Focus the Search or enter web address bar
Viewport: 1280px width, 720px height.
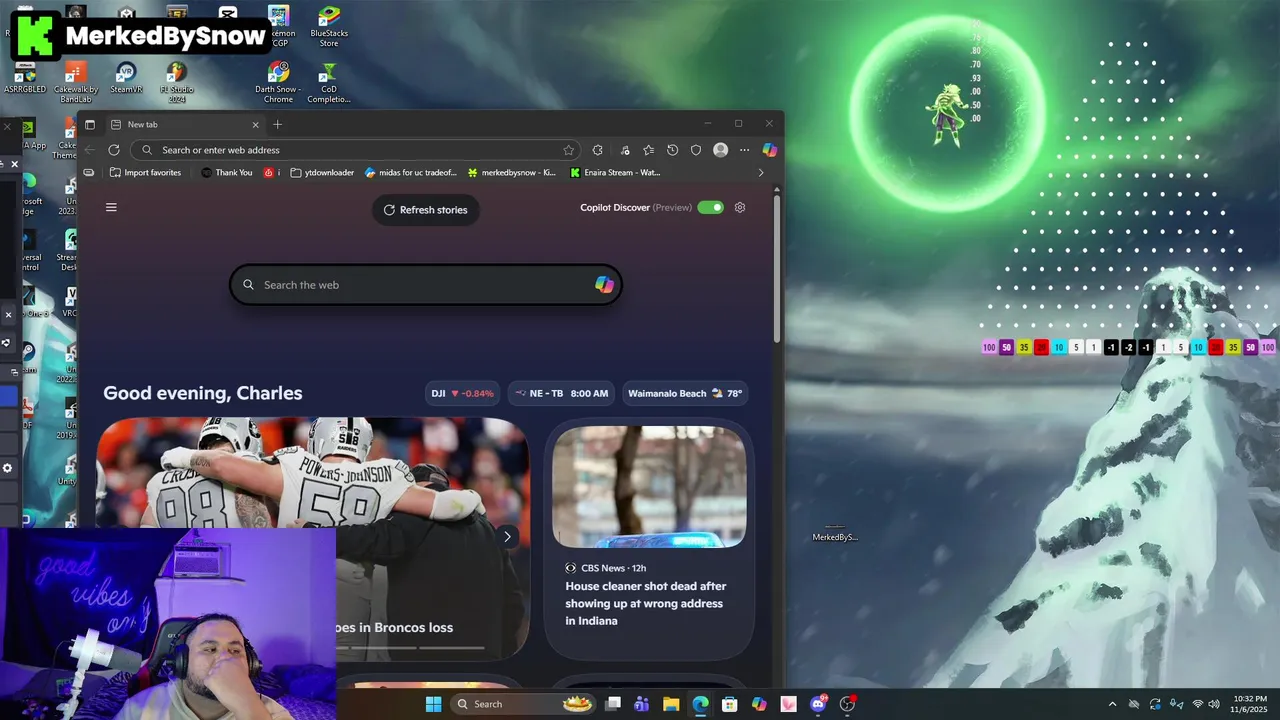click(x=357, y=150)
